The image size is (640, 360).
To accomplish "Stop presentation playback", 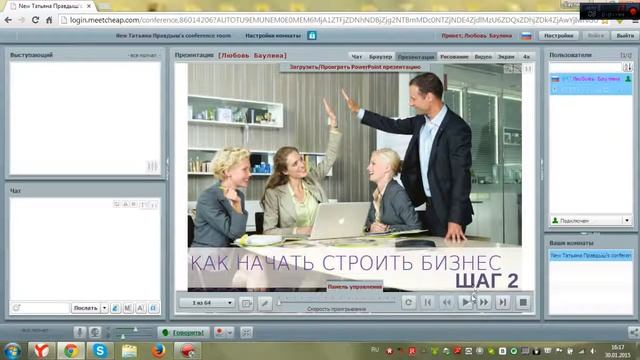I will click(523, 302).
